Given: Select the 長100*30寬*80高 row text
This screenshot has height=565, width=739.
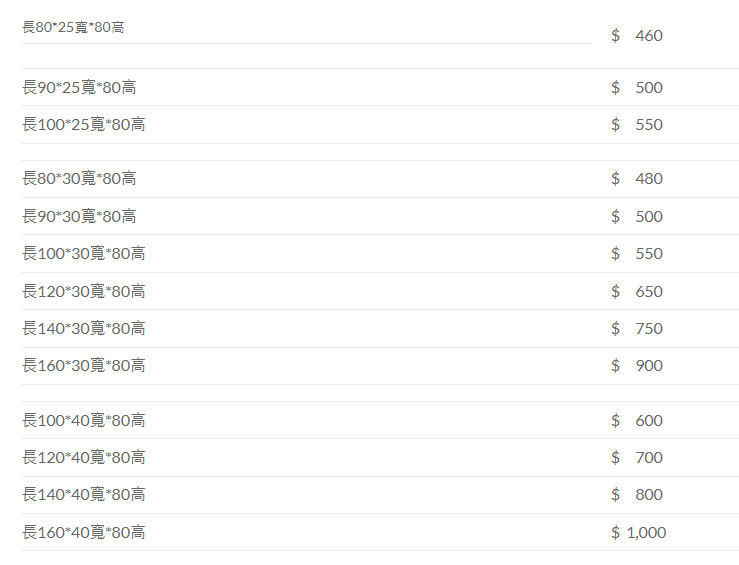Looking at the screenshot, I should coord(83,254).
